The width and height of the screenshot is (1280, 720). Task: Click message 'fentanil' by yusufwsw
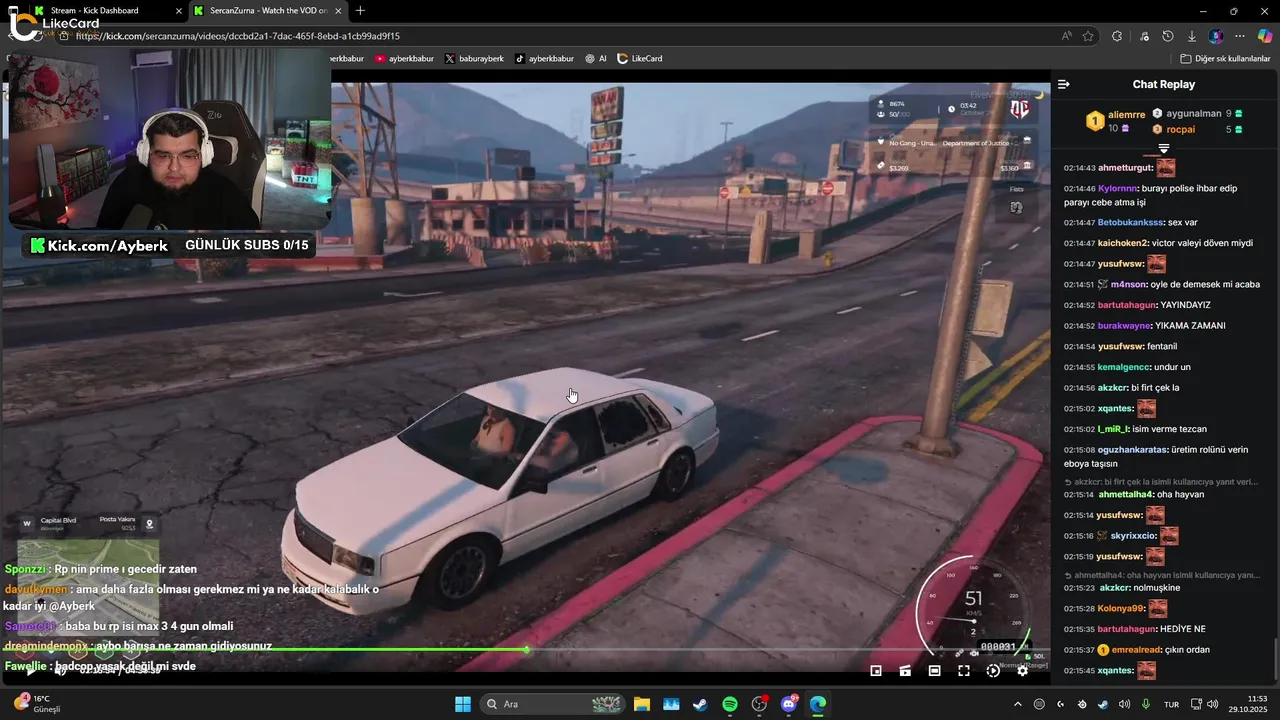[x=1162, y=346]
